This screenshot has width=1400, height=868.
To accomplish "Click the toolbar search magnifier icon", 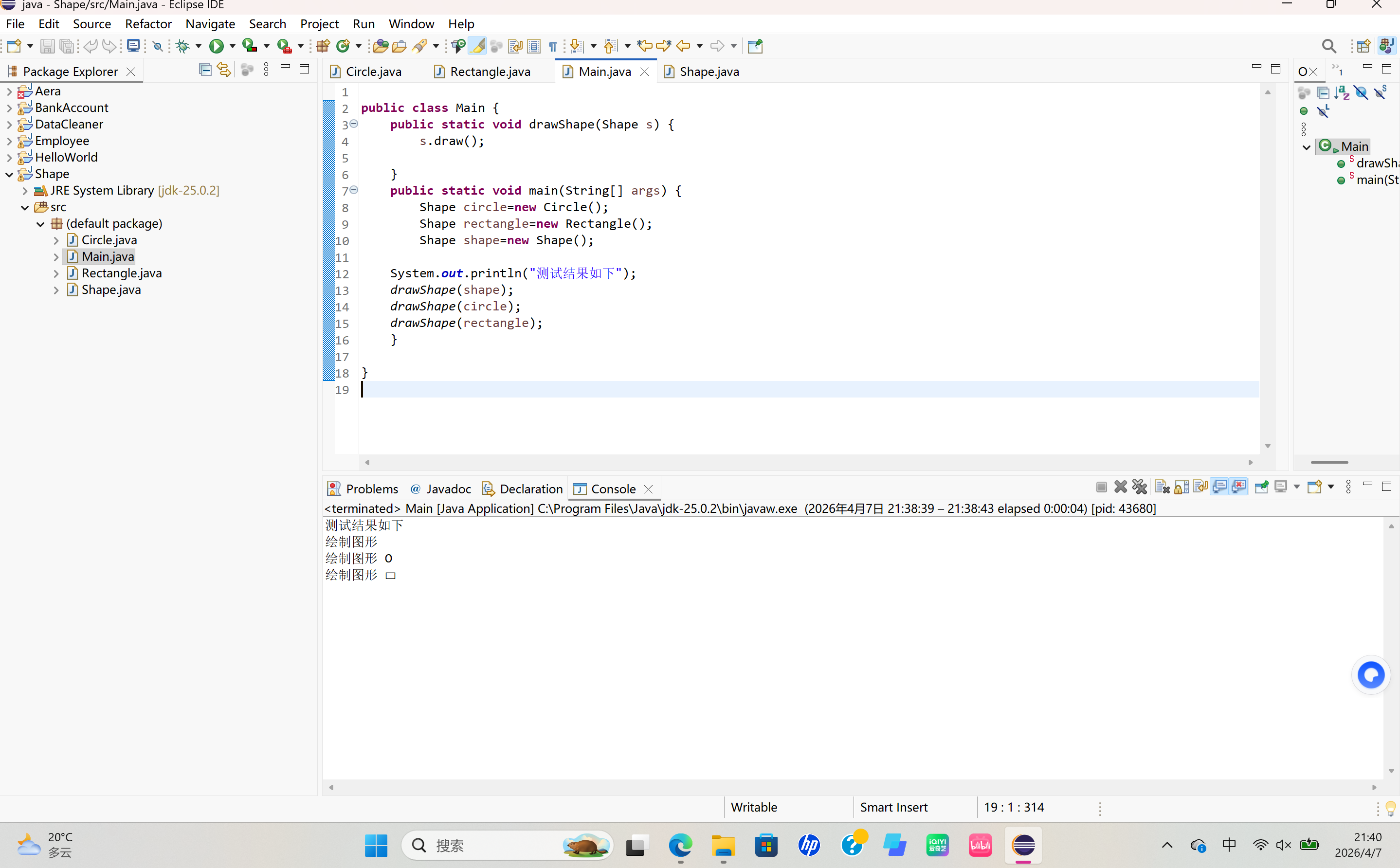I will click(1328, 46).
